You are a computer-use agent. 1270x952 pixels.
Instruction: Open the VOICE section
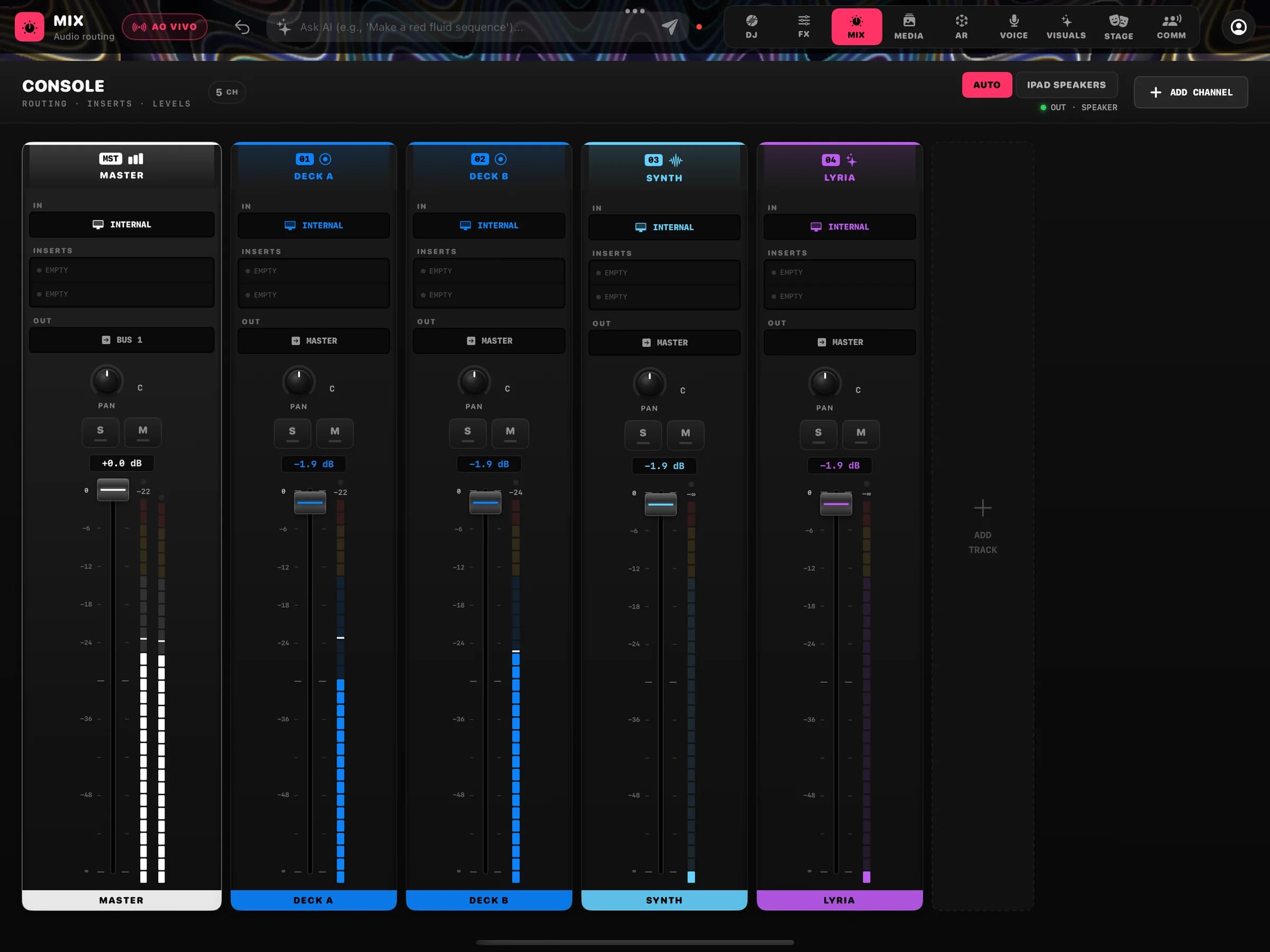pyautogui.click(x=1013, y=27)
